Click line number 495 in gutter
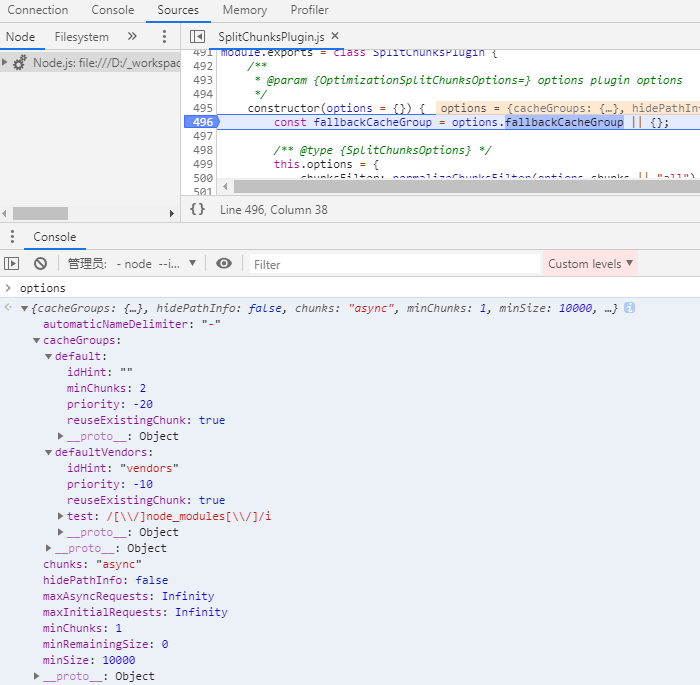 [203, 108]
